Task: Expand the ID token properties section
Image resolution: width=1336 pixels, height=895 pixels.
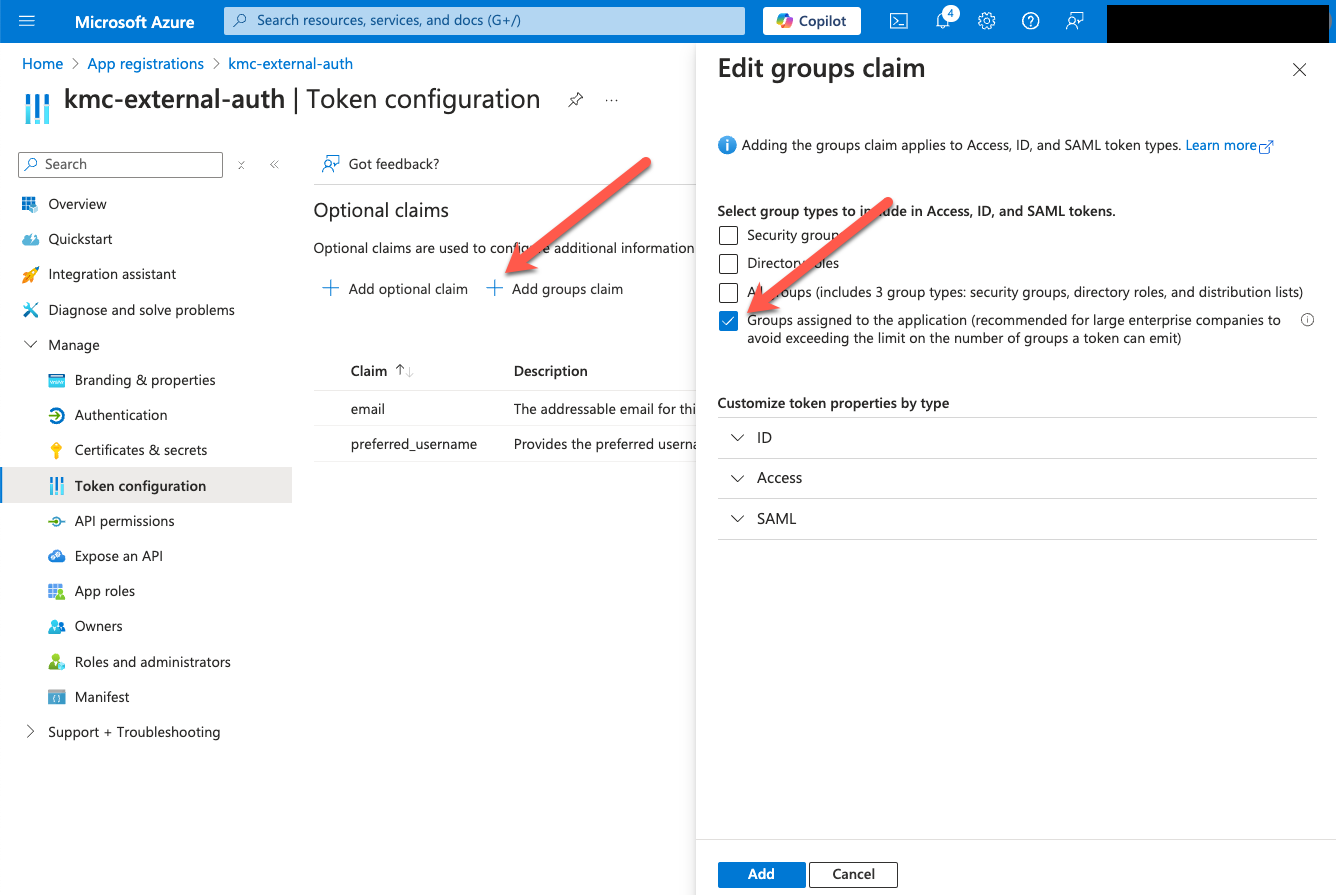Action: pos(737,437)
